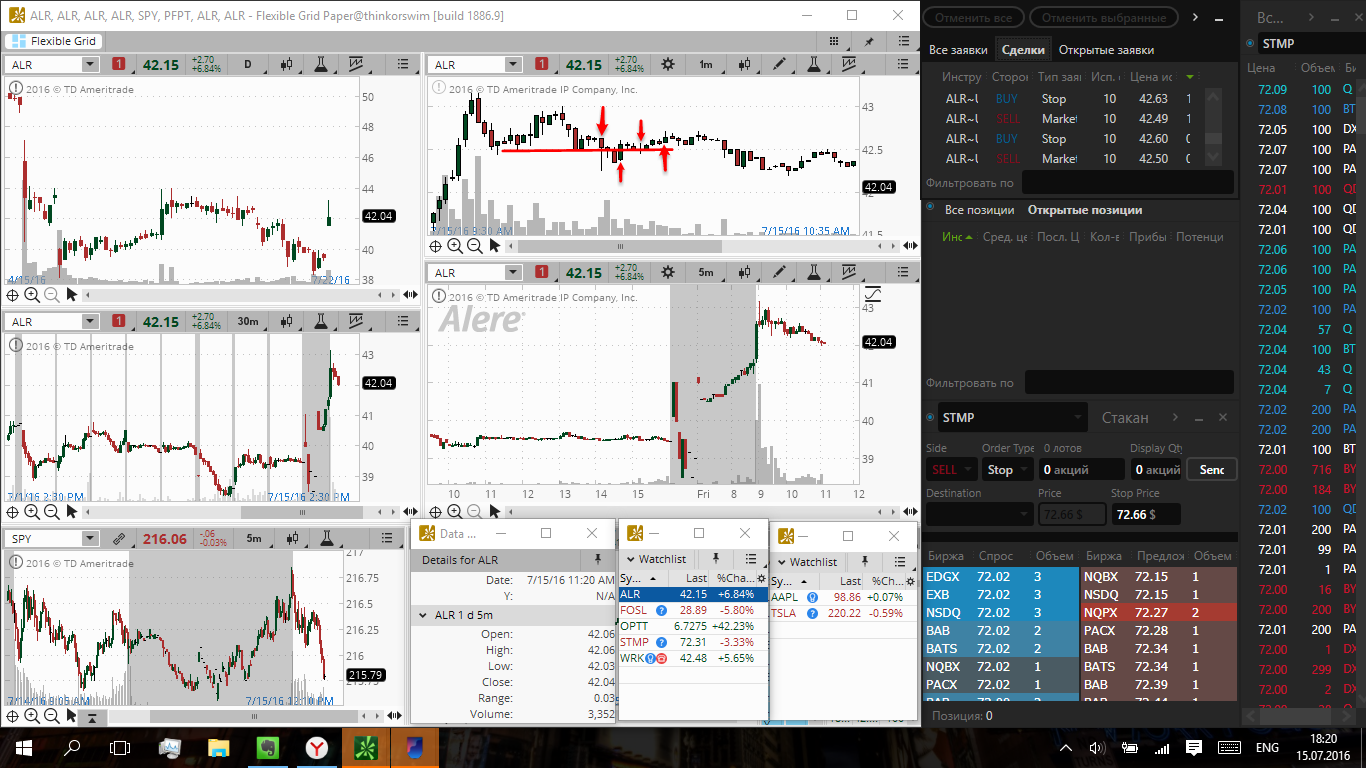Open the Destination dropdown
This screenshot has width=1366, height=768.
979,514
